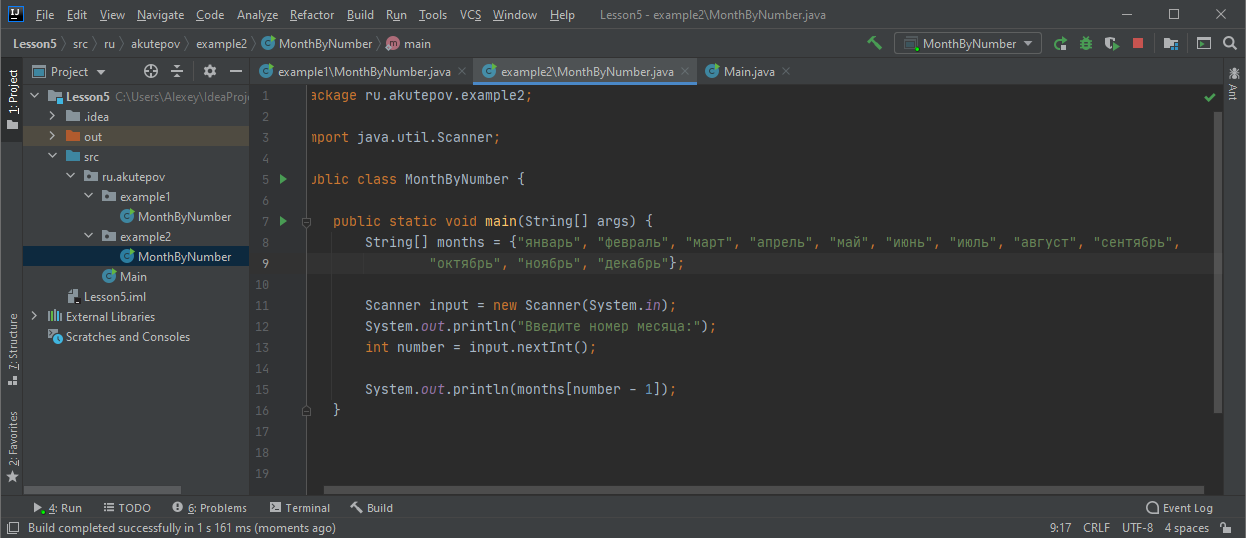Collapse the src folder arrow

[x=53, y=157]
